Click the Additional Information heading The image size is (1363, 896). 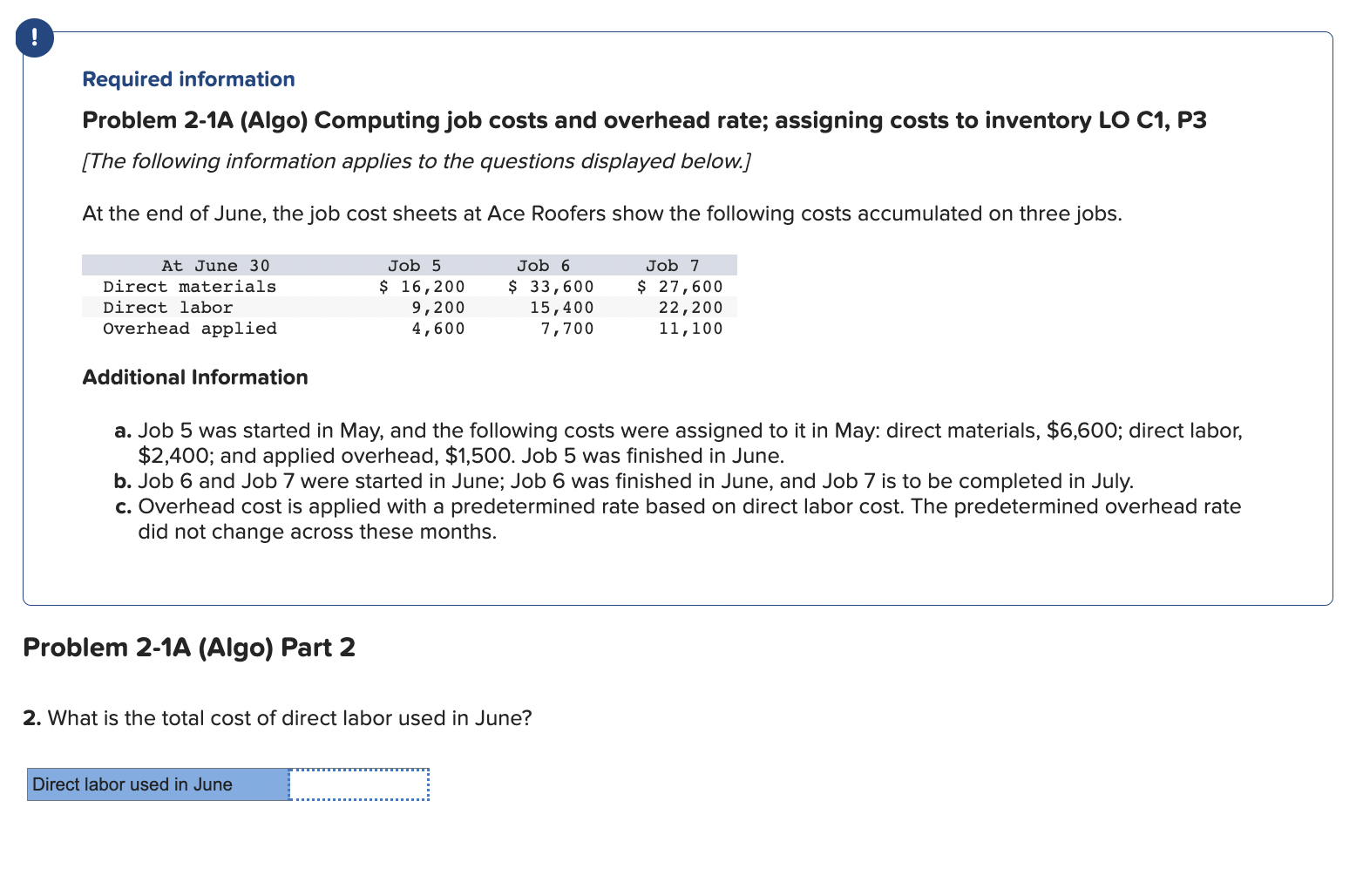coord(195,377)
